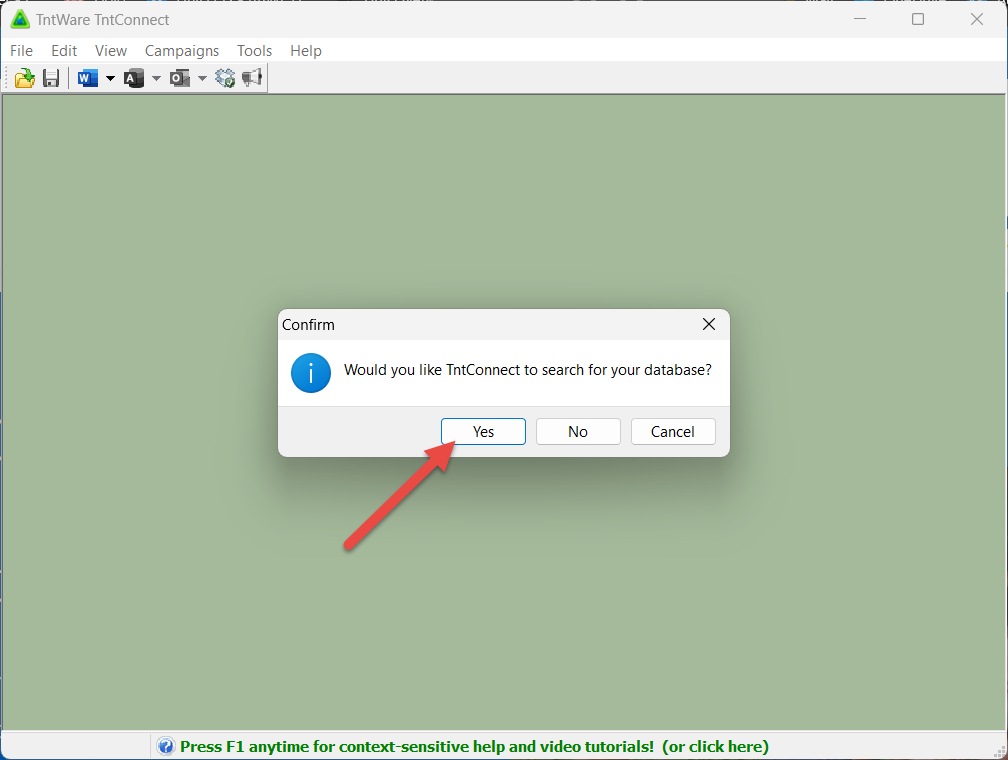This screenshot has height=760, width=1008.
Task: Open the View menu
Action: [111, 51]
